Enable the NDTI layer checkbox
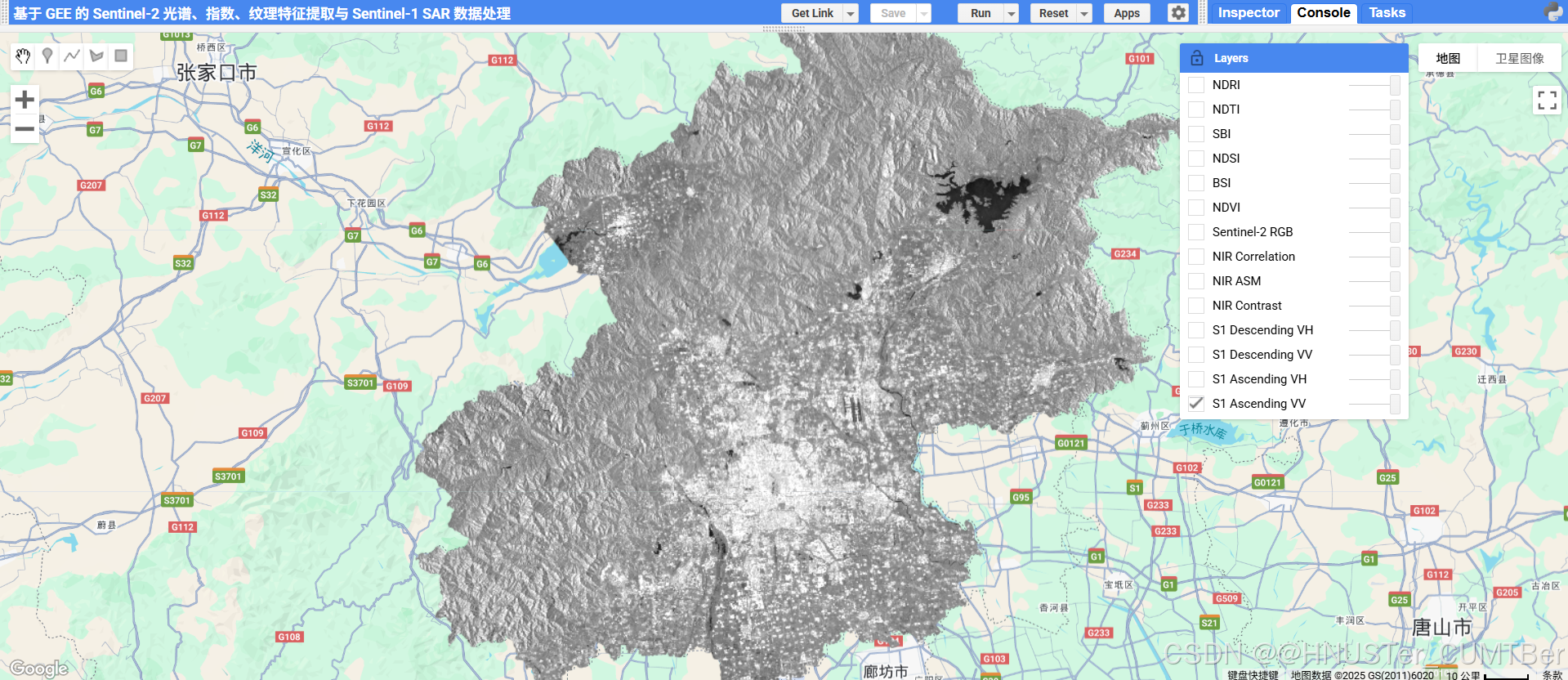This screenshot has height=680, width=1568. (1196, 110)
